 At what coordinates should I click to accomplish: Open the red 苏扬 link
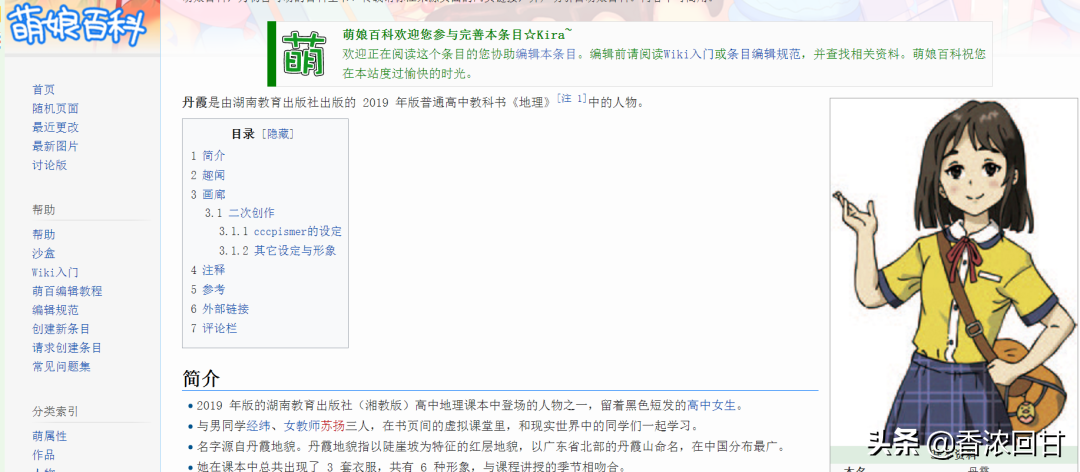[332, 426]
